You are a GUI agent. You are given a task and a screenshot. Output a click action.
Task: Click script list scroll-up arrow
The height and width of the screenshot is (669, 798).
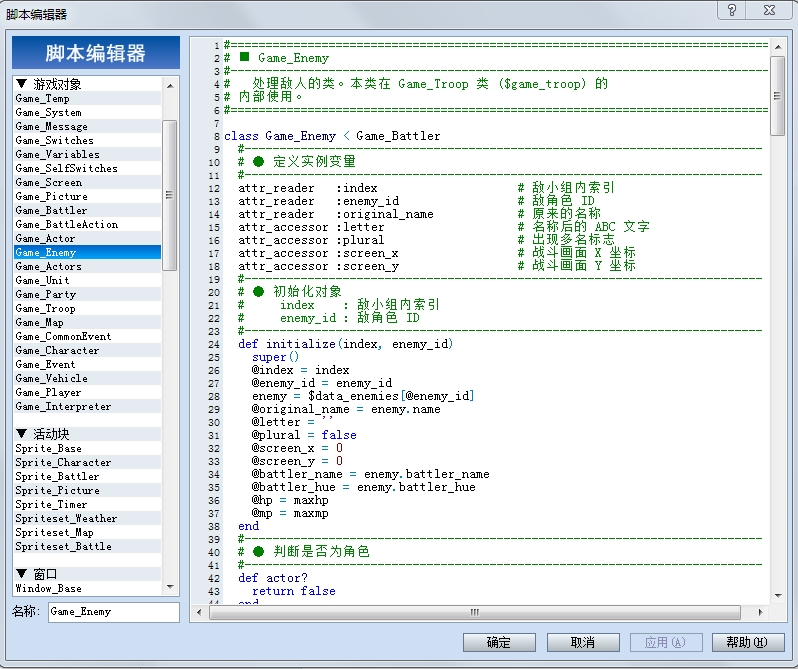[x=170, y=85]
